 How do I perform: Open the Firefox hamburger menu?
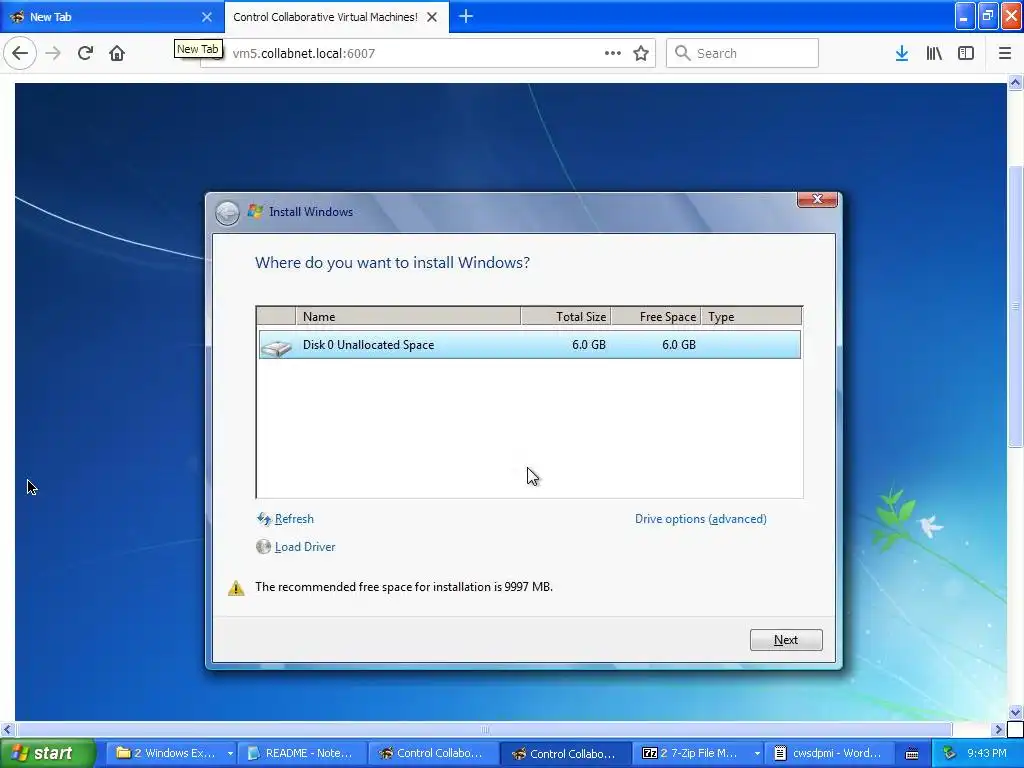click(x=1005, y=53)
